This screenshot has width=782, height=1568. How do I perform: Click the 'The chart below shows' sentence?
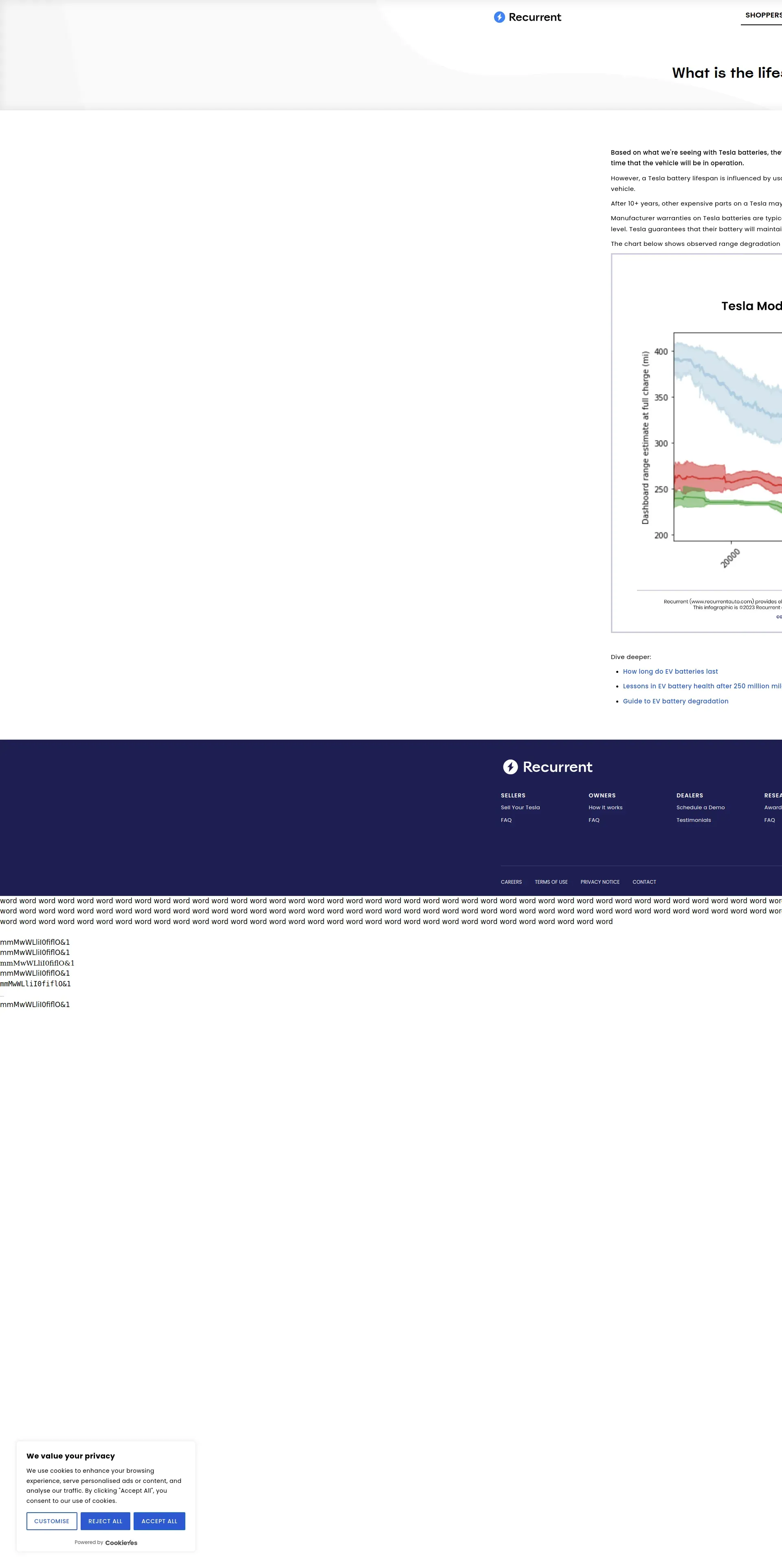[x=696, y=243]
